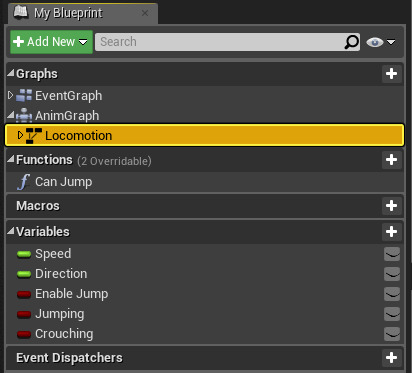This screenshot has height=373, width=412.
Task: Collapse the Functions section
Action: point(11,159)
